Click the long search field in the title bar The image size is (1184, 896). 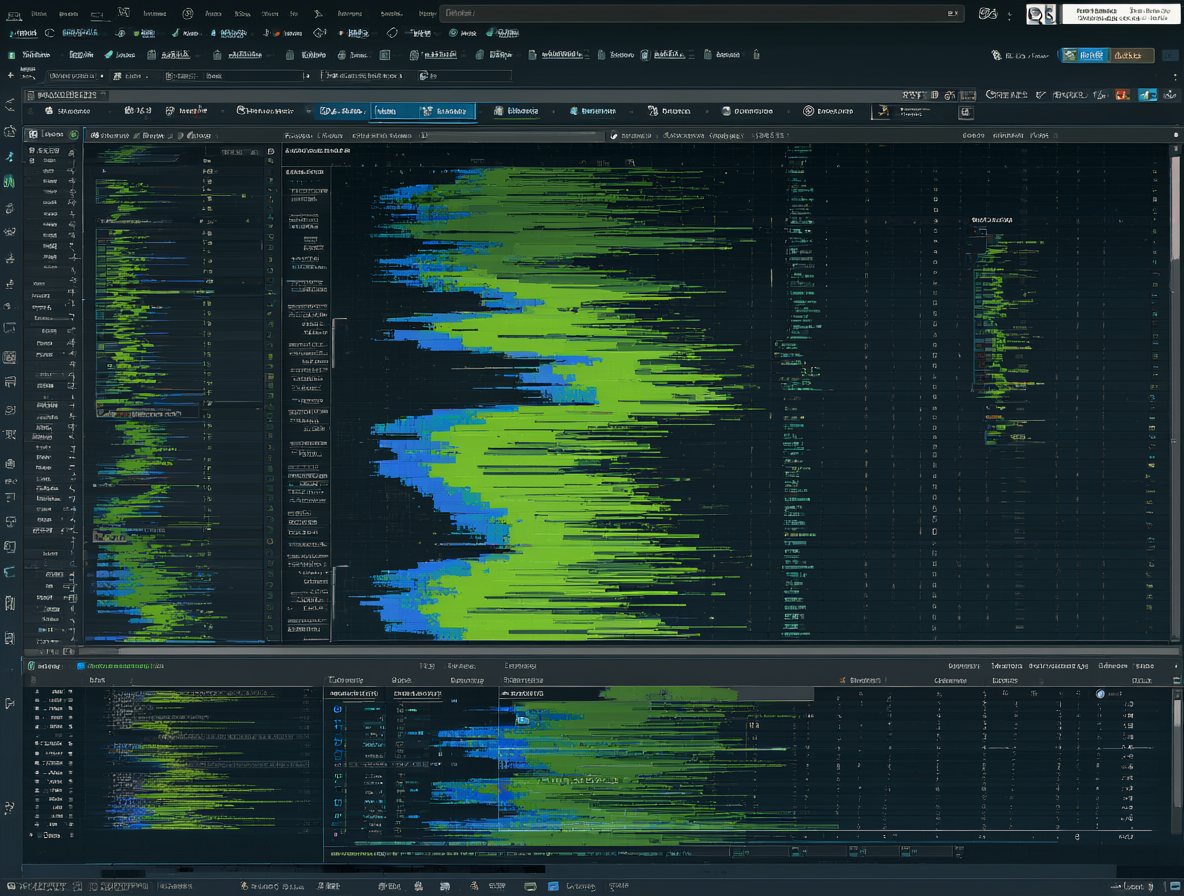pyautogui.click(x=701, y=13)
